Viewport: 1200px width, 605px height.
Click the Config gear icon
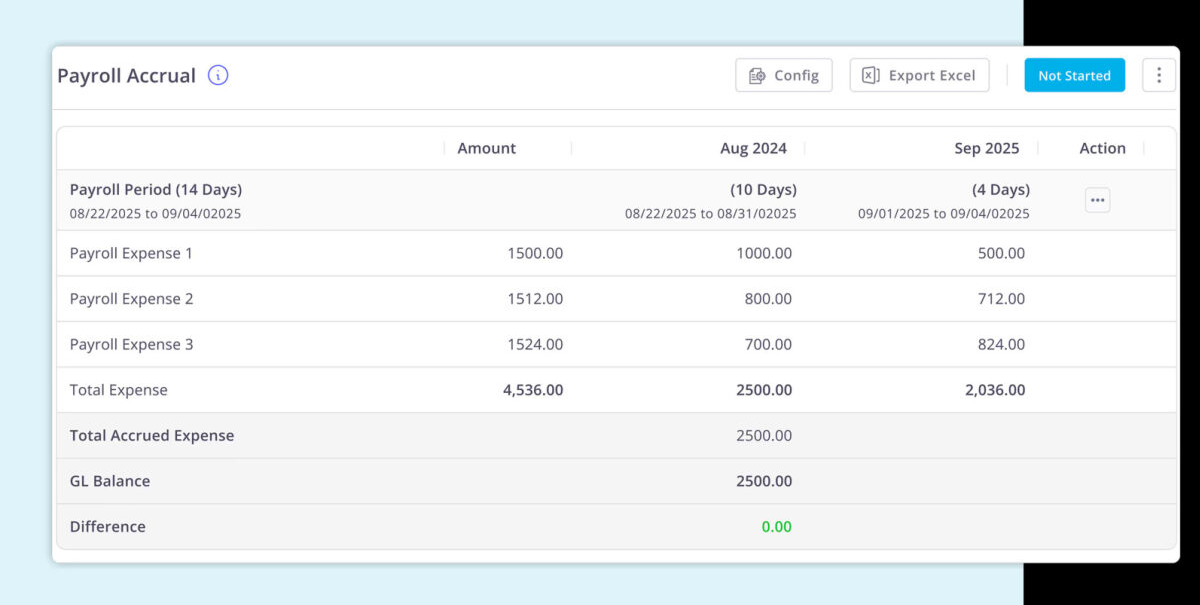pyautogui.click(x=758, y=74)
